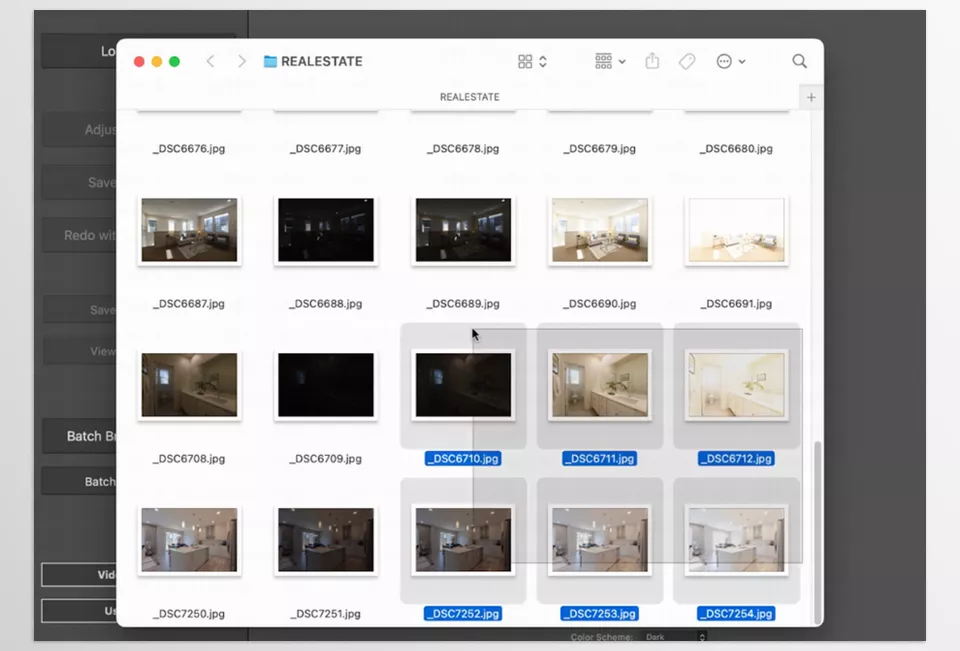Click the highlighted _DSC7253.jpg label

click(599, 614)
